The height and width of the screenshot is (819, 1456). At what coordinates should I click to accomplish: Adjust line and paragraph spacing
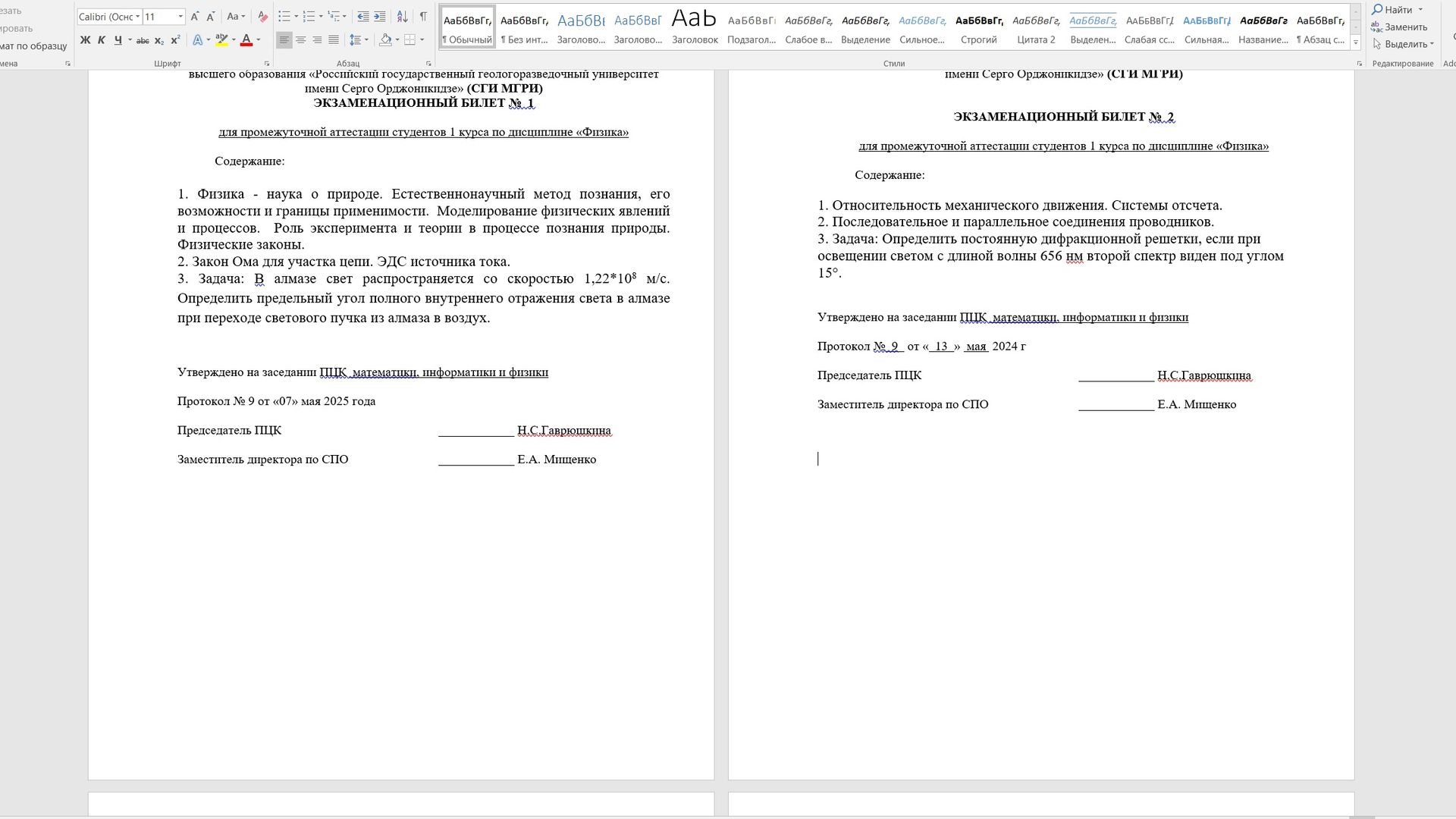click(x=355, y=40)
